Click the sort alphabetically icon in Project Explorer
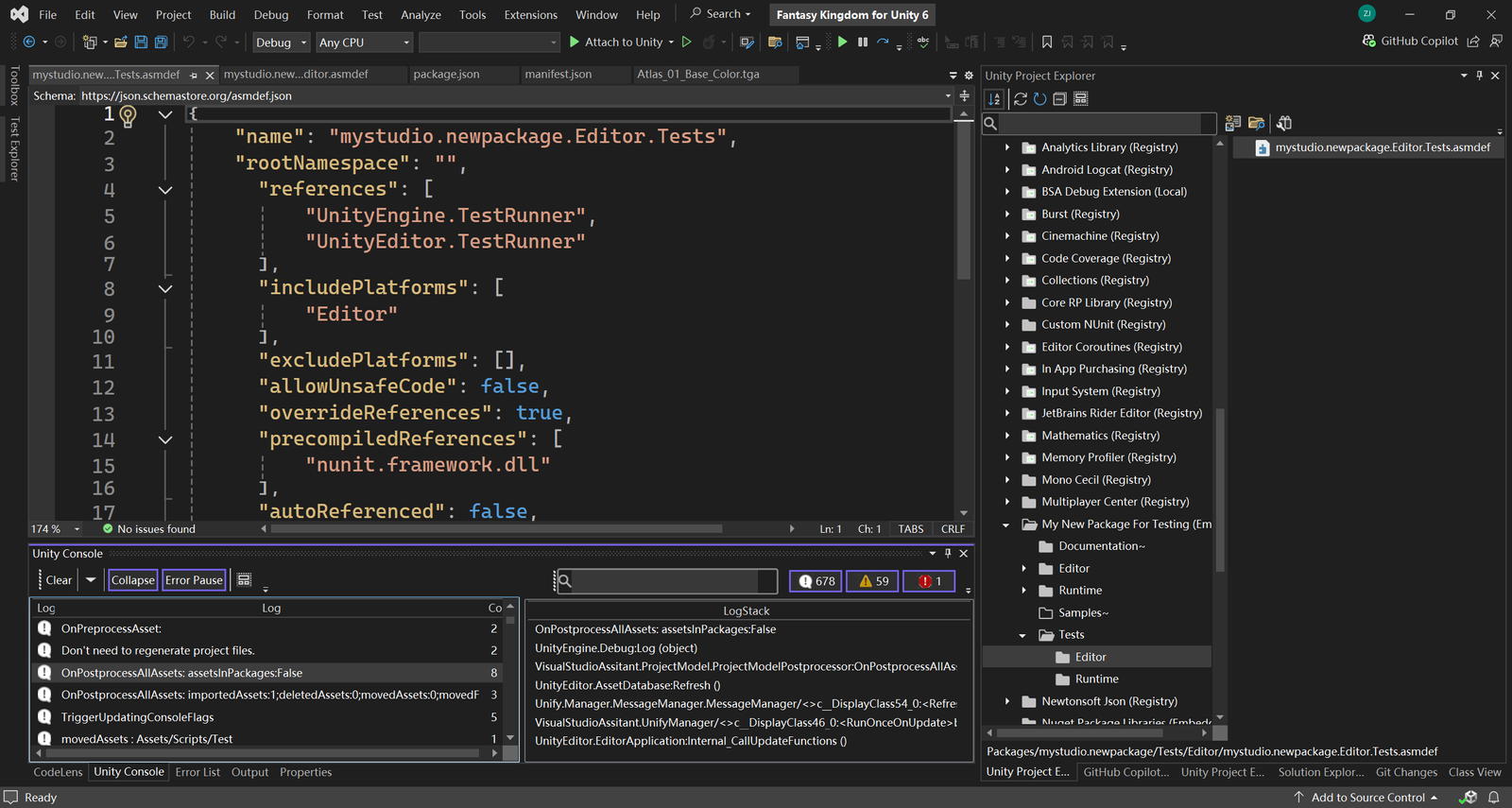1512x808 pixels. pyautogui.click(x=994, y=99)
